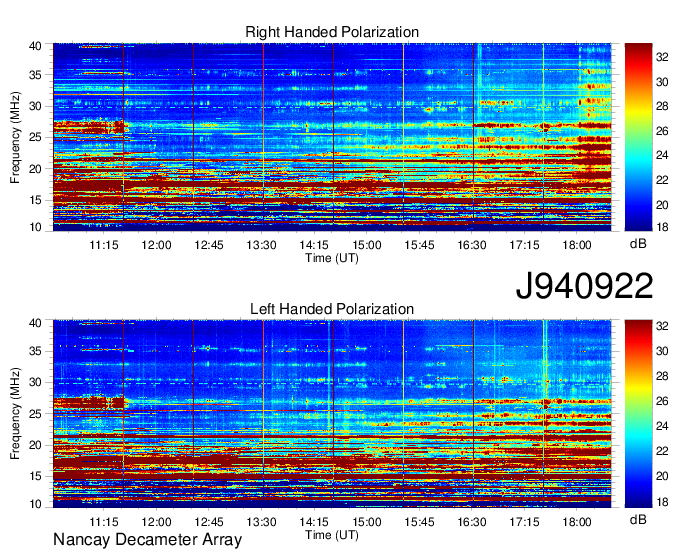This screenshot has height=552, width=680.
Task: Click the 10 MHz tick on Right Handed plot
Action: [35, 227]
